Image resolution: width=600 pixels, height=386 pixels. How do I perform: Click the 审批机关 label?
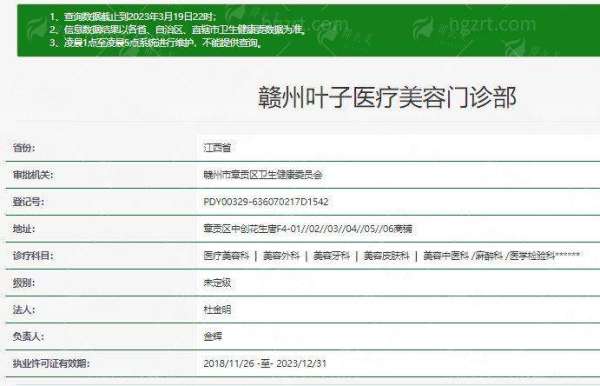[x=33, y=175]
